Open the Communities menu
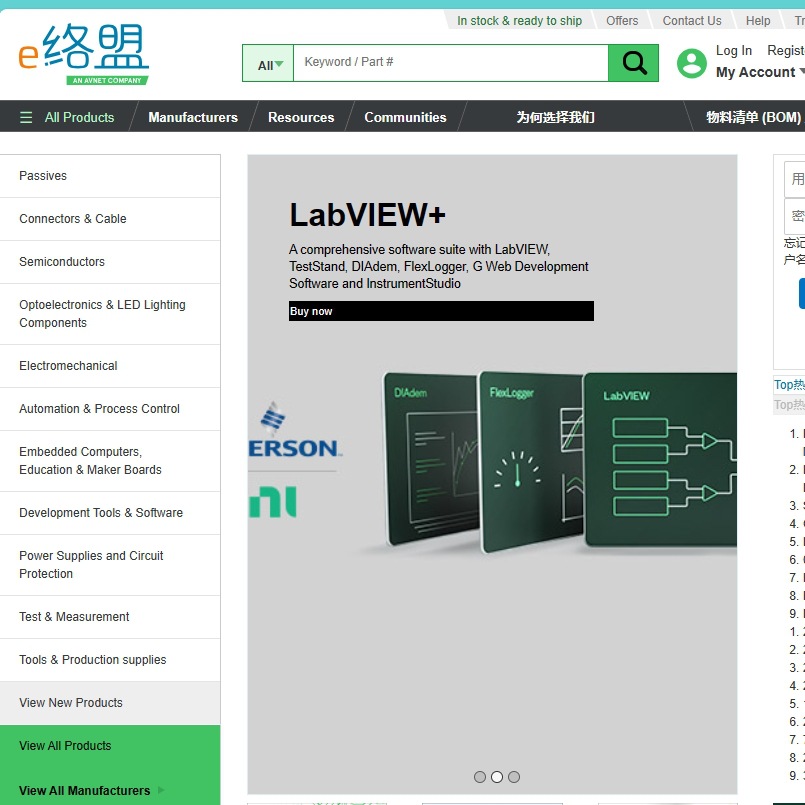805x805 pixels. click(405, 117)
